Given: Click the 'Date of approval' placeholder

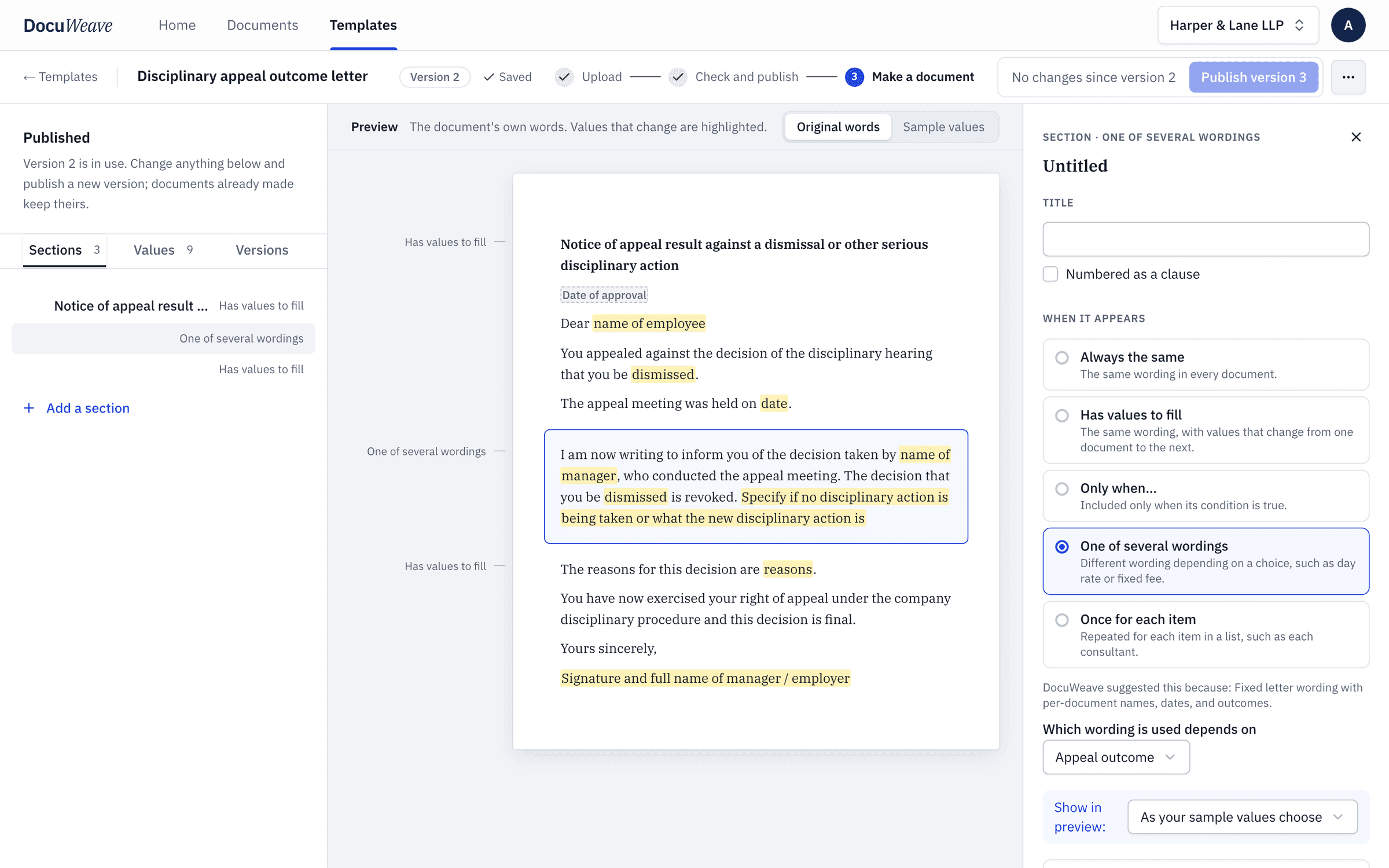Looking at the screenshot, I should [x=604, y=295].
